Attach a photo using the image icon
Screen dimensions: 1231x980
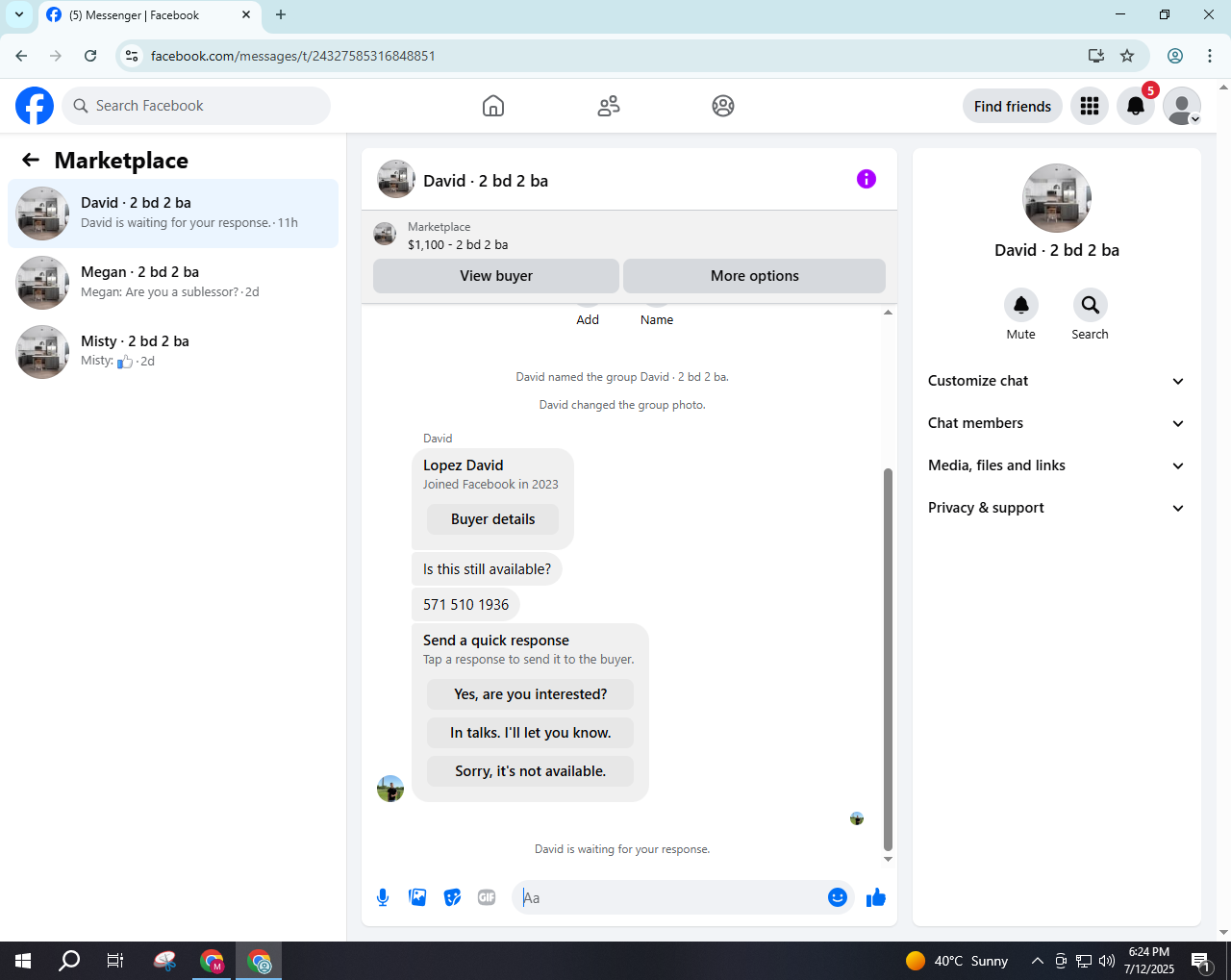[417, 897]
